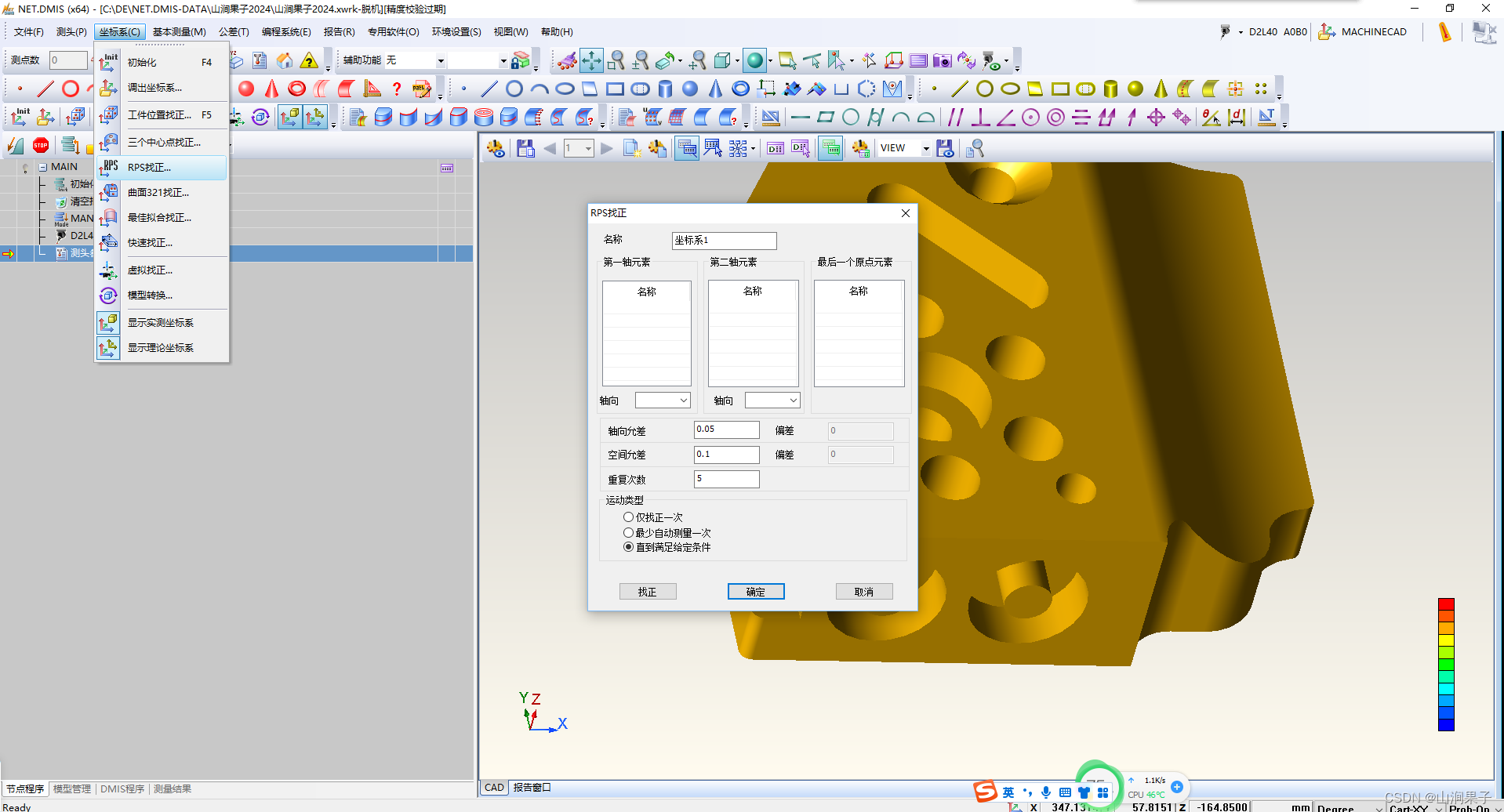Click the play forward arrow in view toolbar
1504x812 pixels.
(606, 148)
